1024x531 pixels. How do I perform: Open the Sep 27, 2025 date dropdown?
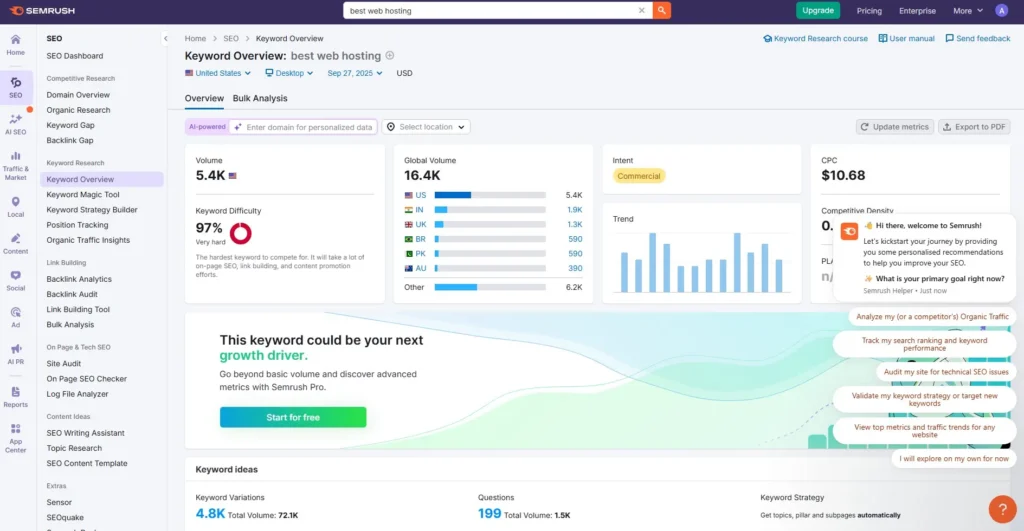point(355,73)
